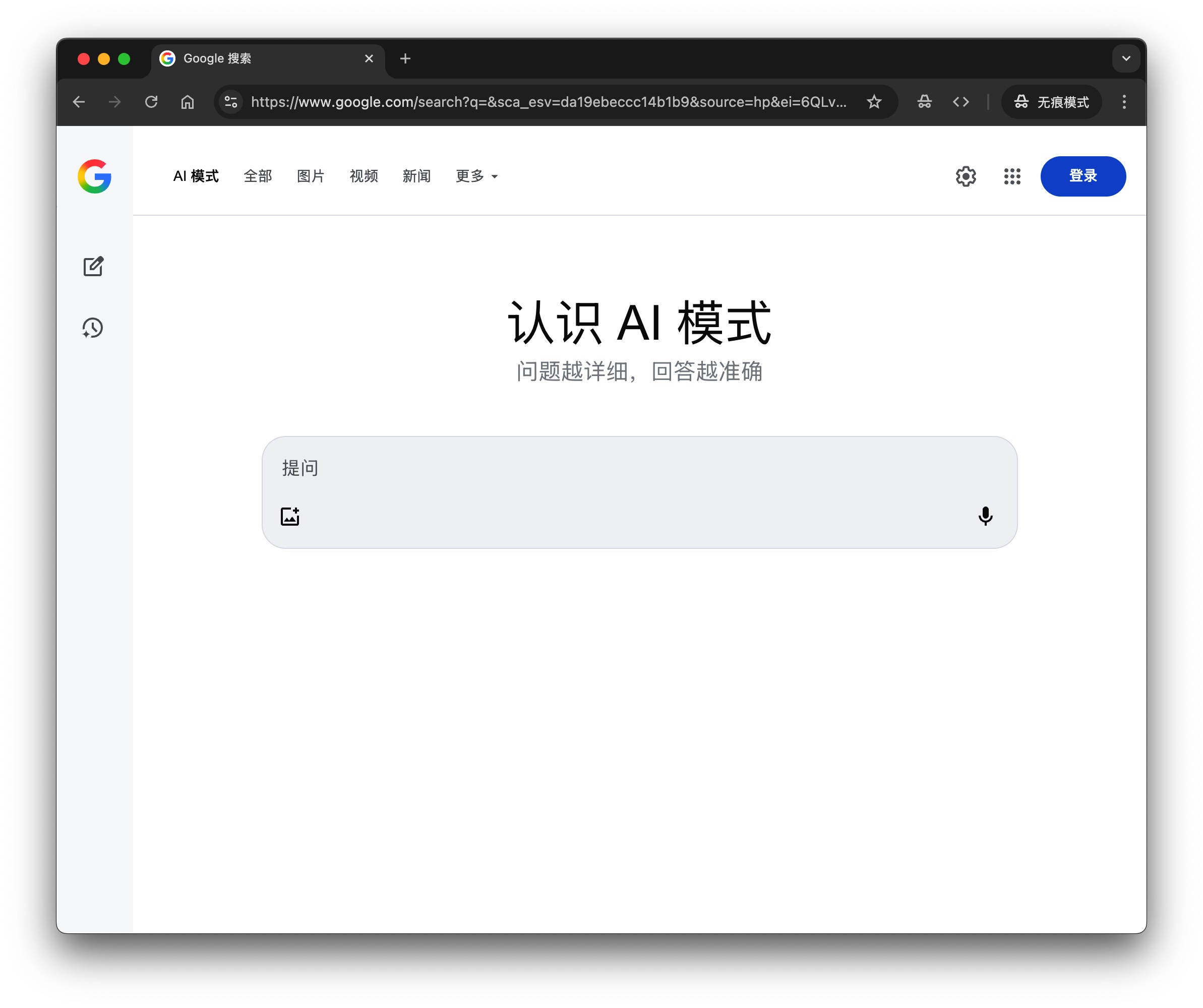Screen dimensions: 1203x1008
Task: Open Google settings gear icon
Action: pyautogui.click(x=965, y=176)
